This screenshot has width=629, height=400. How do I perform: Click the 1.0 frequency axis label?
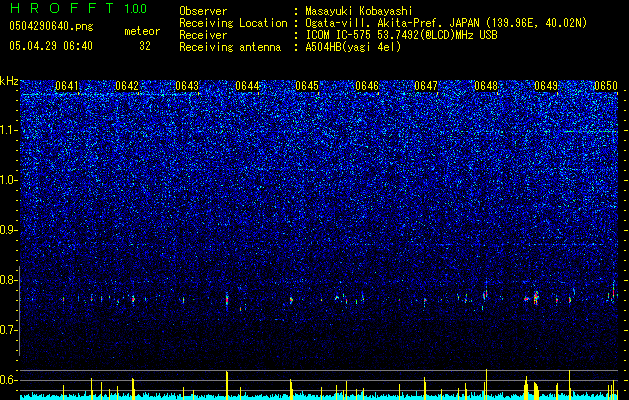point(9,181)
